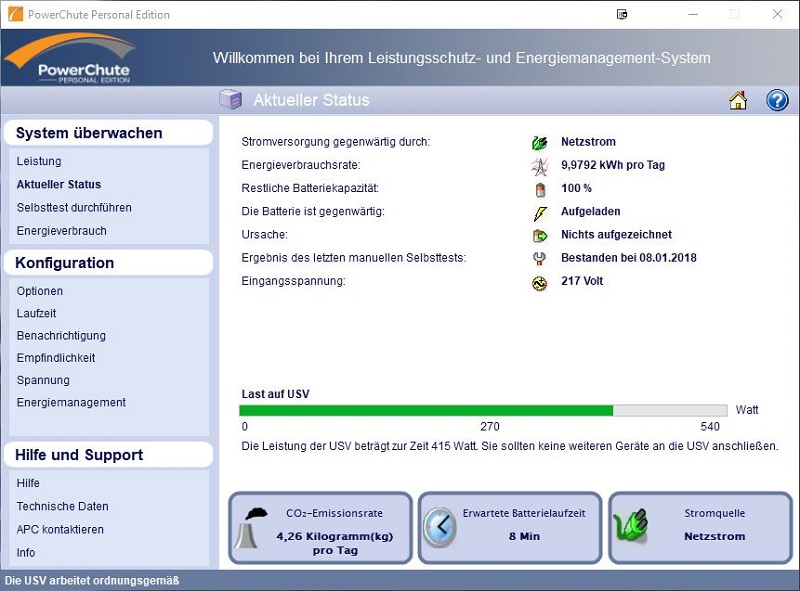Open the Leistung page
This screenshot has width=800, height=591.
pyautogui.click(x=39, y=161)
